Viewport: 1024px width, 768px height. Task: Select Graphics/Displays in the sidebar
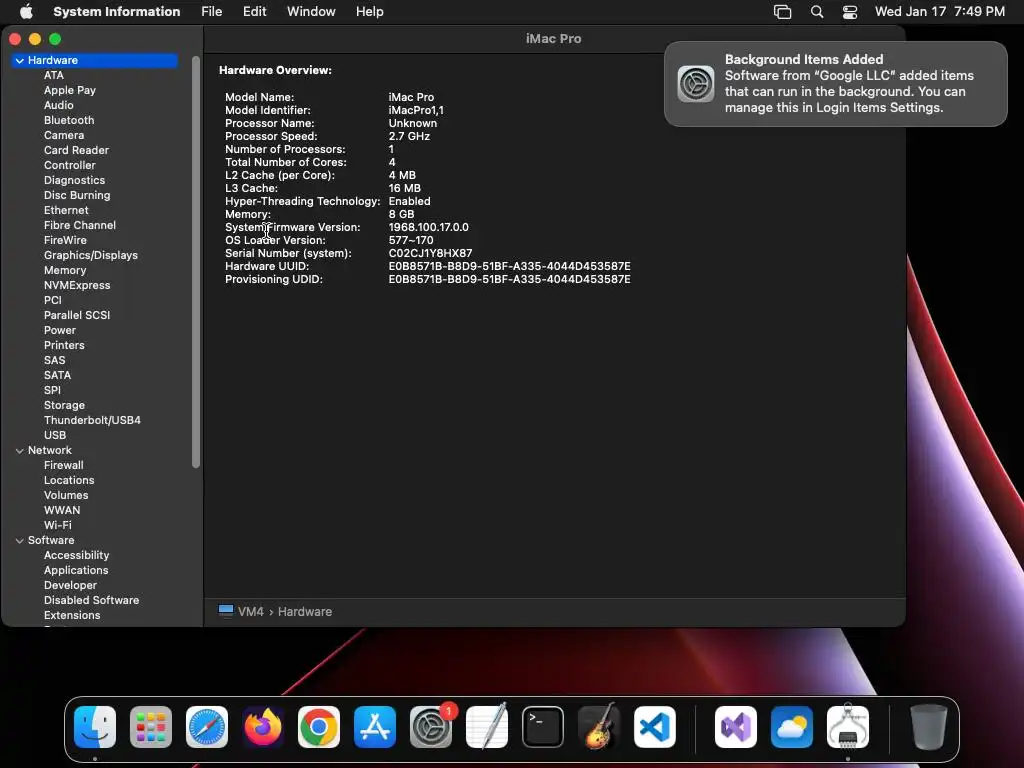(x=91, y=255)
